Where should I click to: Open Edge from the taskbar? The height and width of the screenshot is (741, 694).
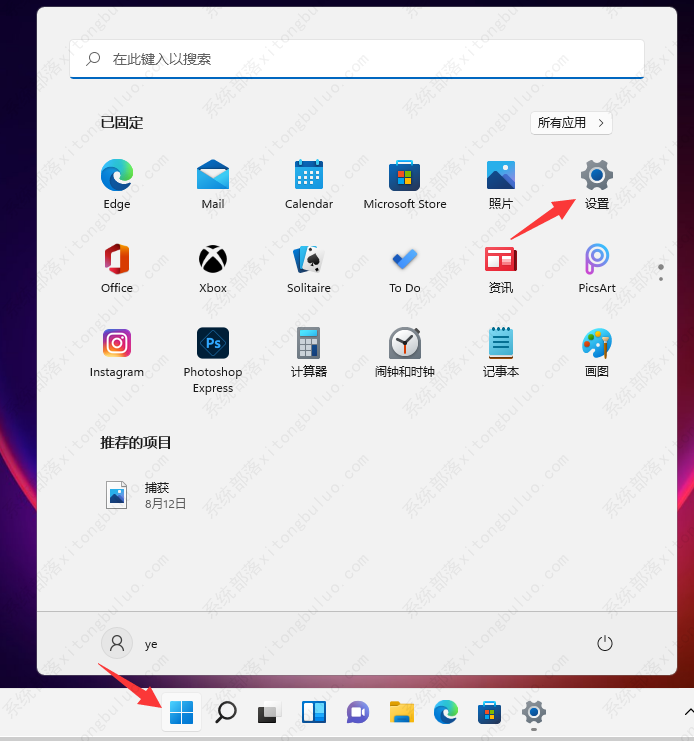click(446, 712)
